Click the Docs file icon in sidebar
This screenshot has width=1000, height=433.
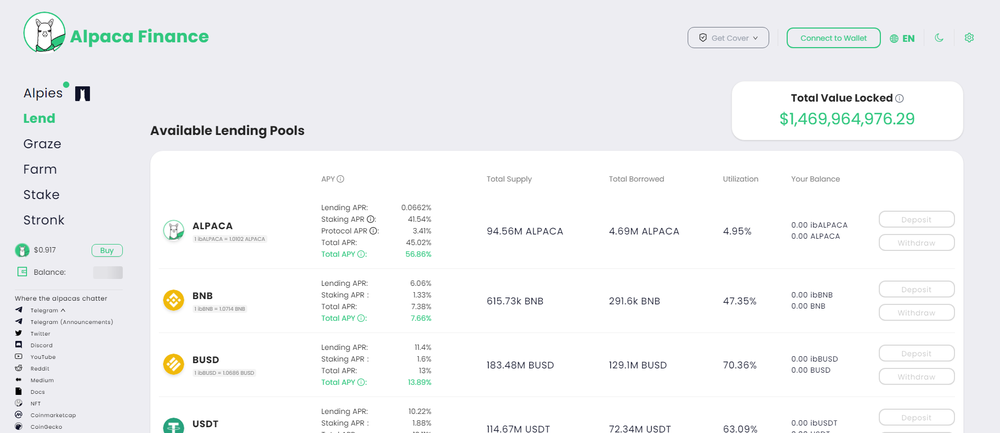pyautogui.click(x=18, y=392)
